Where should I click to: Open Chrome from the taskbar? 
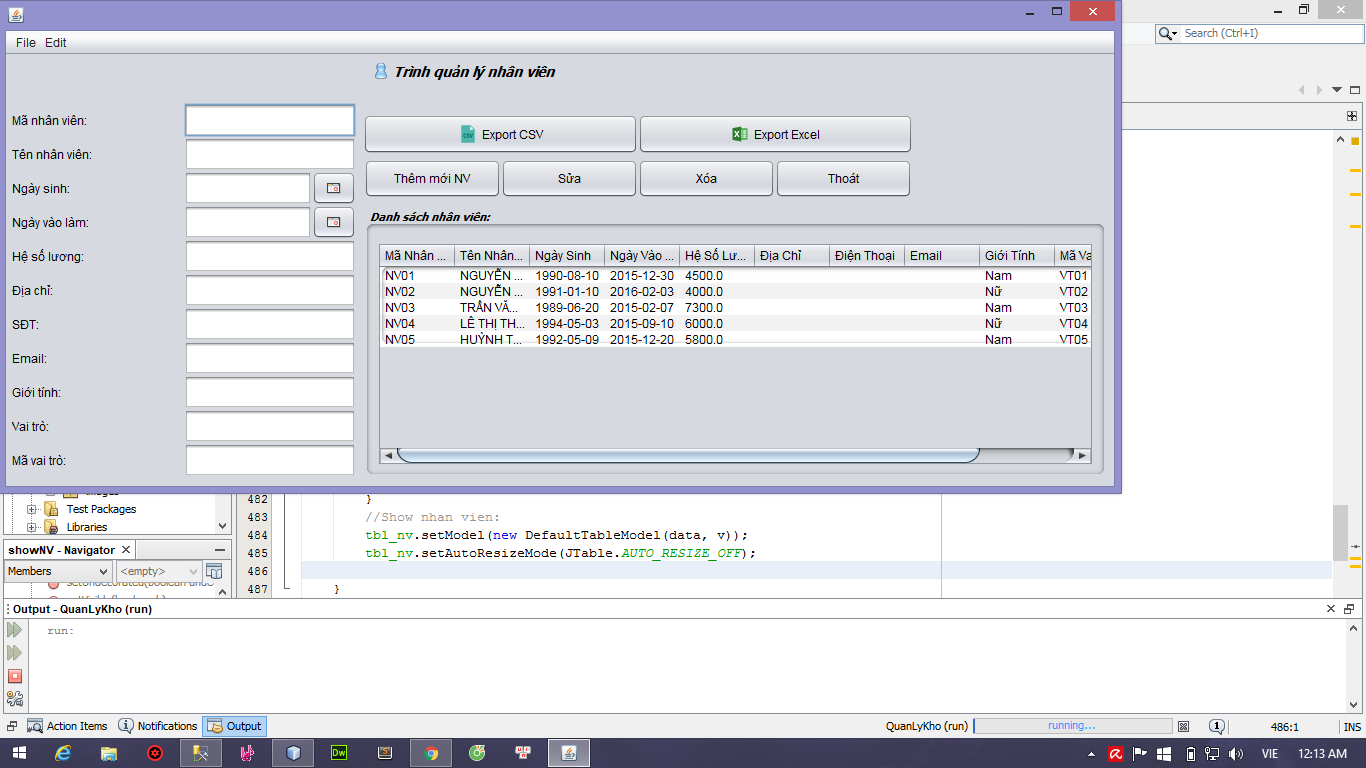pos(430,753)
